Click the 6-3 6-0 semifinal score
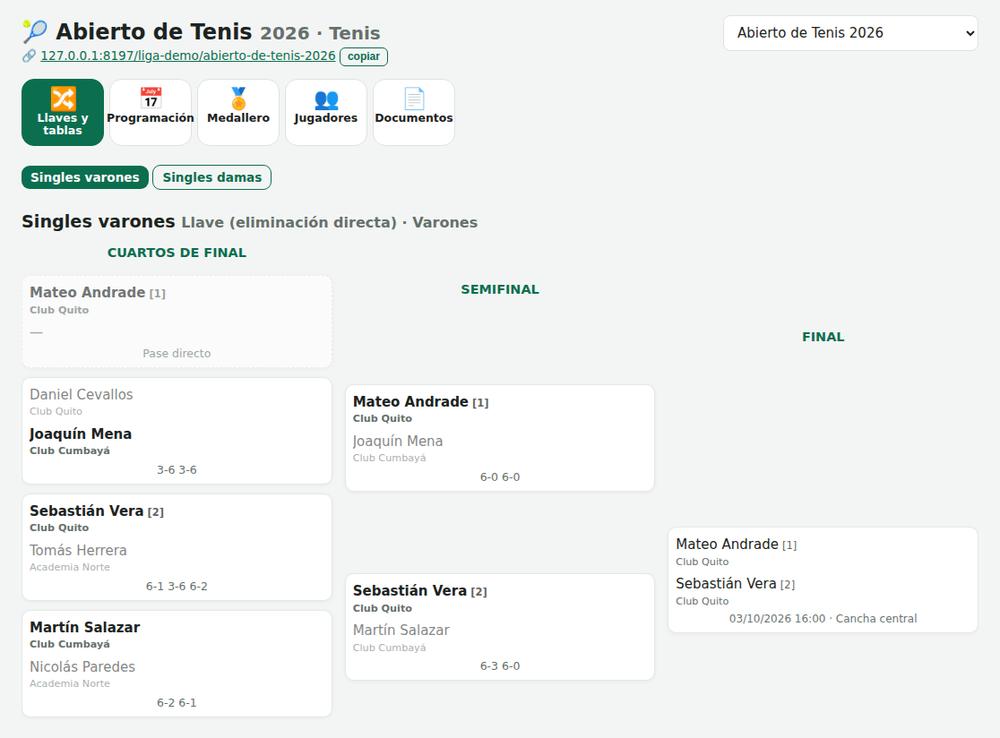 500,666
